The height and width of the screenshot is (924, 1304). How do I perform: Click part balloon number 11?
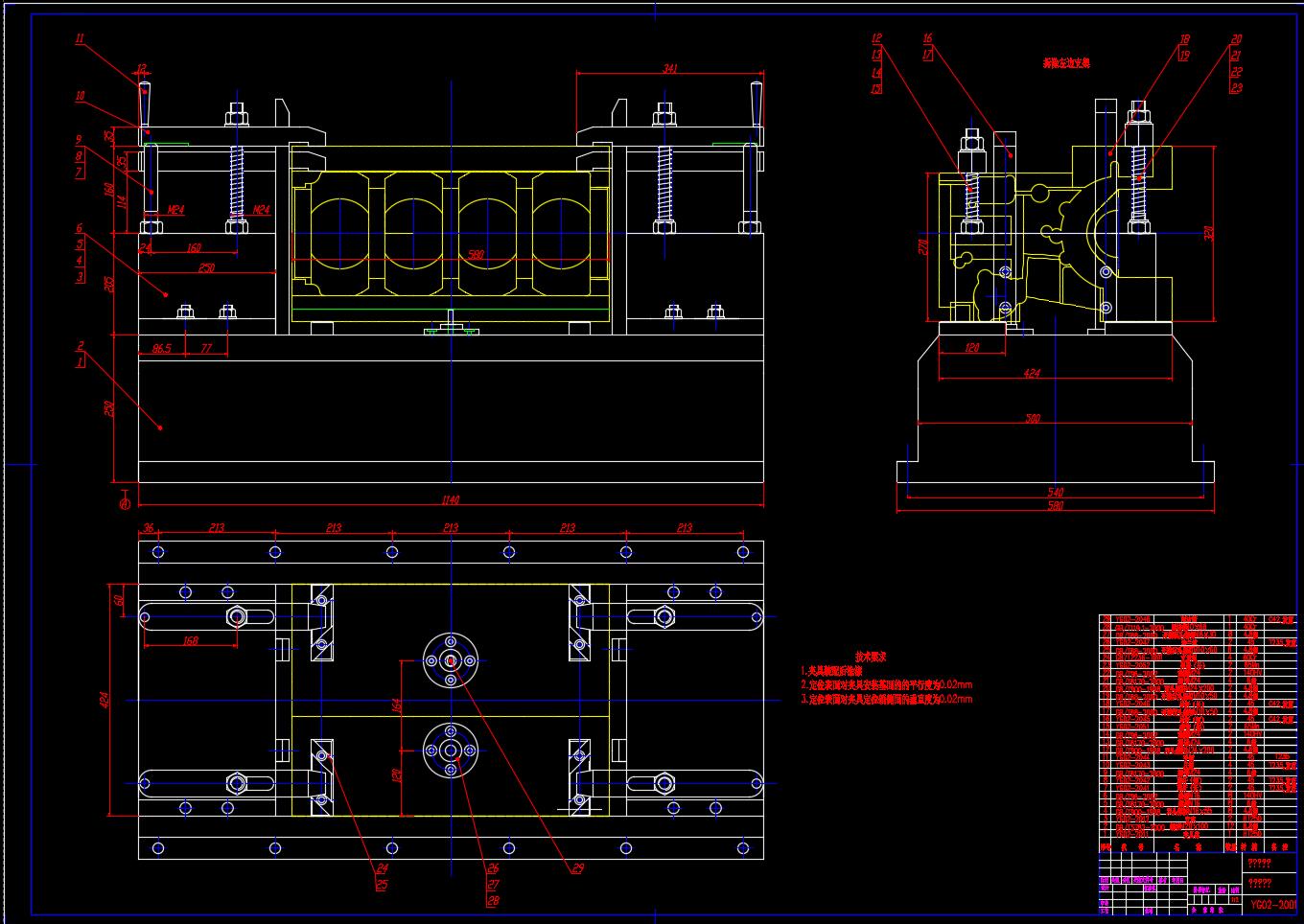tap(80, 39)
